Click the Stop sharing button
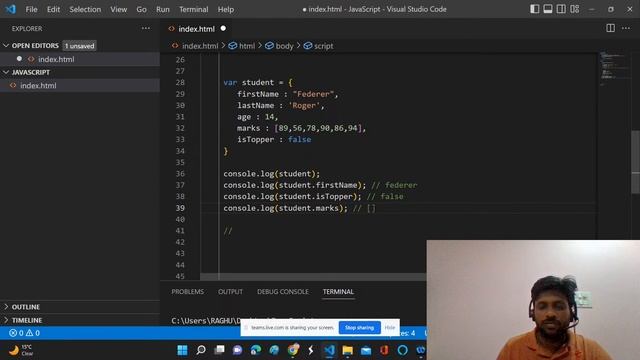 pos(359,327)
